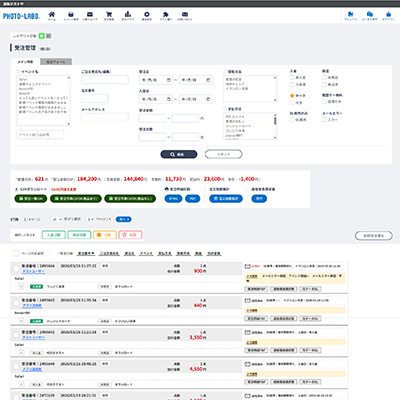Viewport: 400px width, 400px height.
Task: Select the orange mark radio button
Action: [292, 96]
